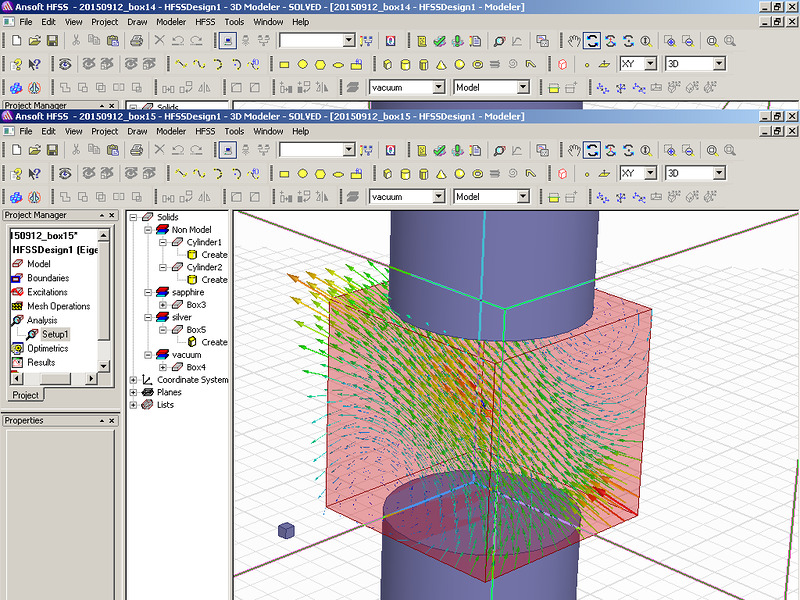800x600 pixels.
Task: Toggle the object select mode button in front window
Action: click(x=228, y=150)
